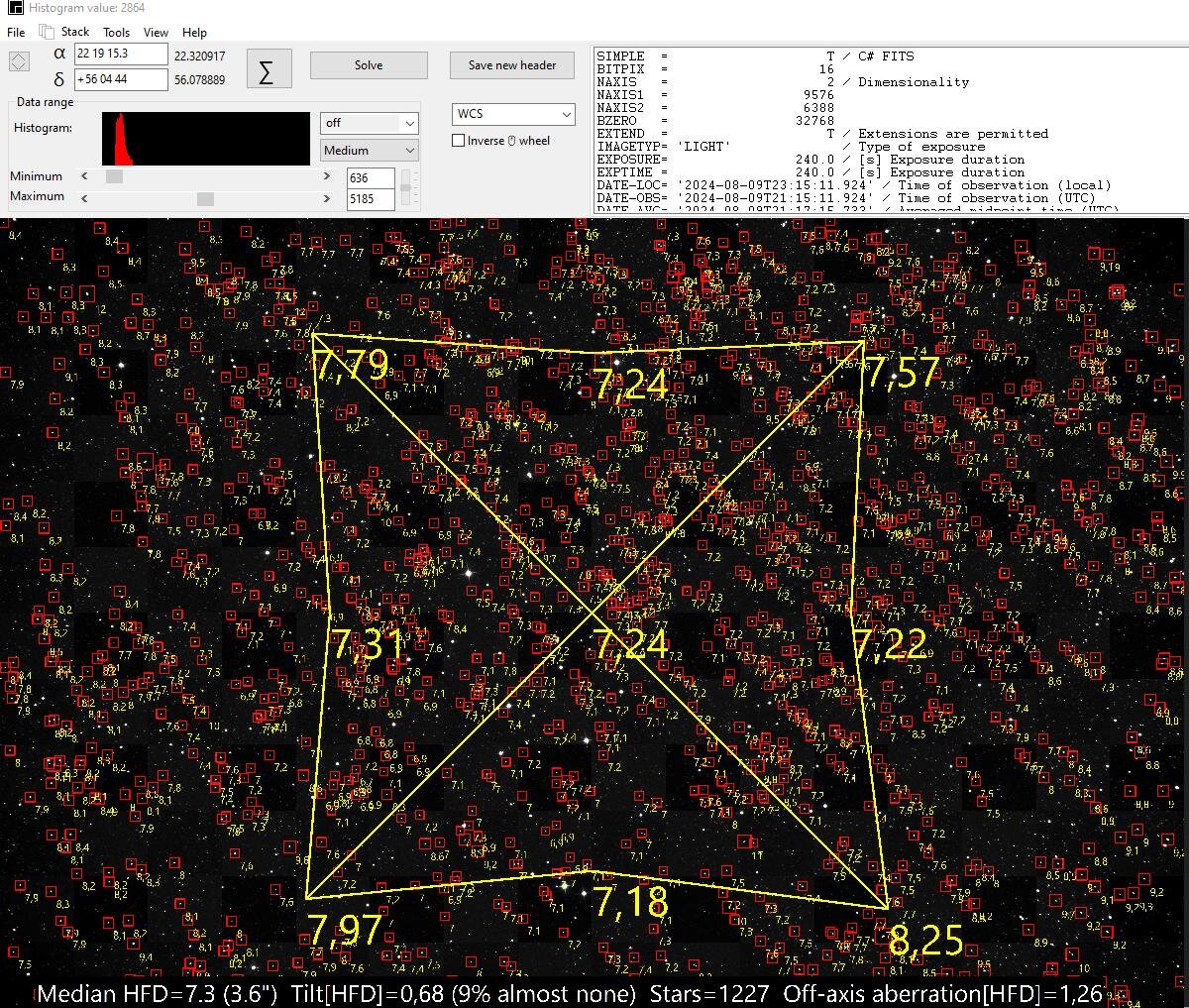Click the tilt corner value 7,97

(344, 931)
